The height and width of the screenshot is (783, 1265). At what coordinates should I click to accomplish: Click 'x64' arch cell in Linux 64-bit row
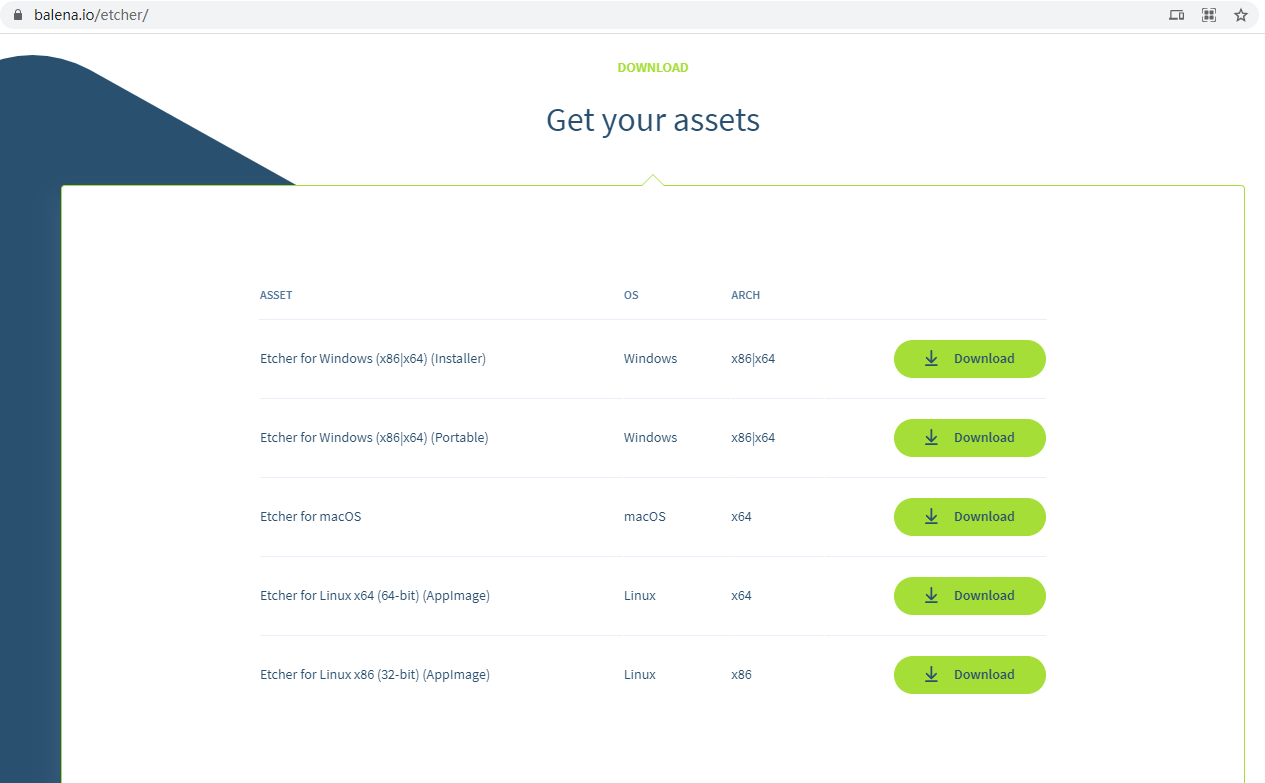(x=742, y=596)
